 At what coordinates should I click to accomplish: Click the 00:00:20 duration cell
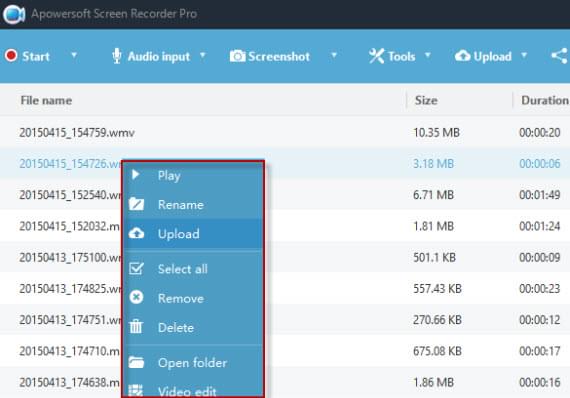539,132
